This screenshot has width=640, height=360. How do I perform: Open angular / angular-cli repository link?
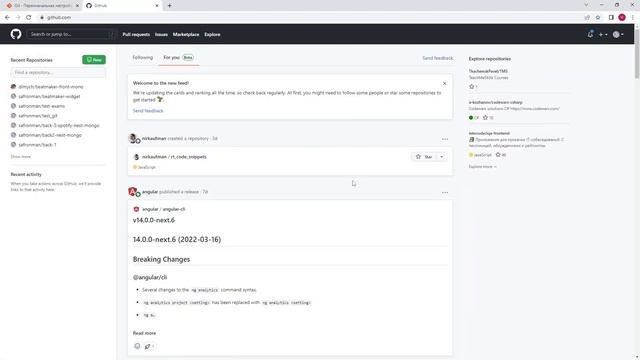(164, 209)
